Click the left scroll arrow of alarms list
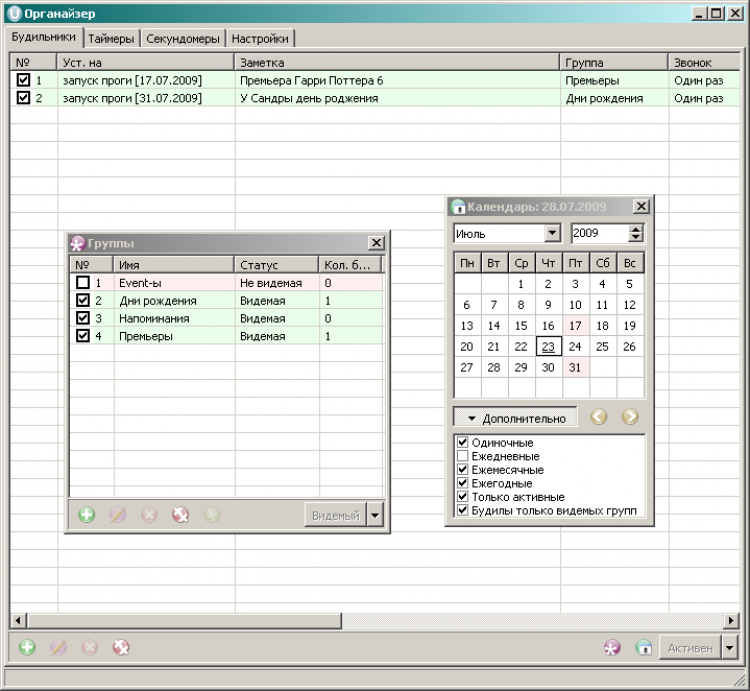 pos(18,621)
